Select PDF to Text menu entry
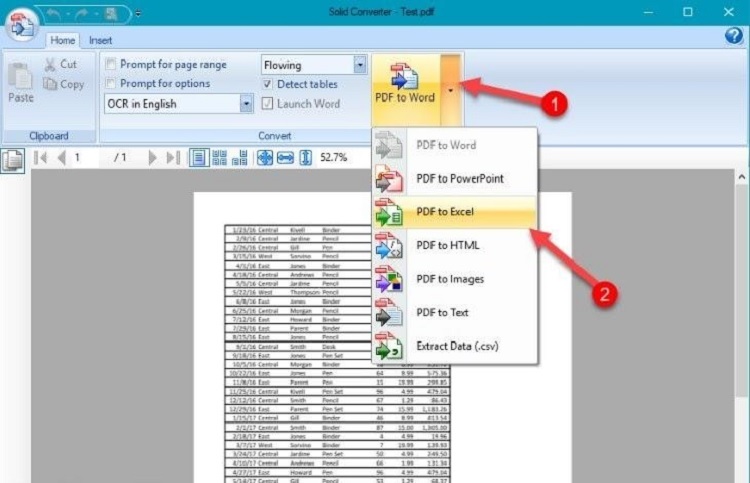 pos(454,312)
